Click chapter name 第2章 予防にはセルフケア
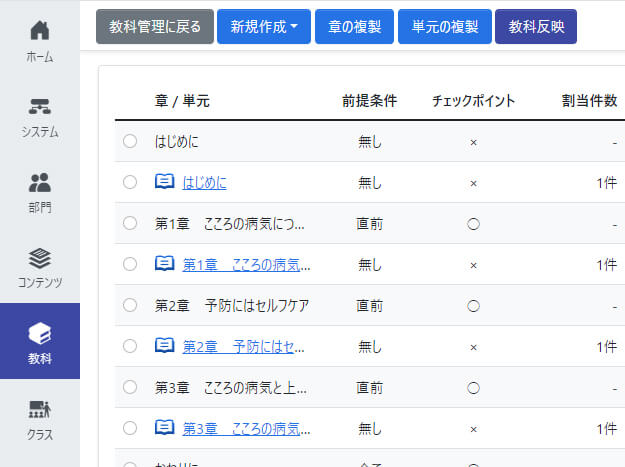The width and height of the screenshot is (625, 467). coord(232,306)
